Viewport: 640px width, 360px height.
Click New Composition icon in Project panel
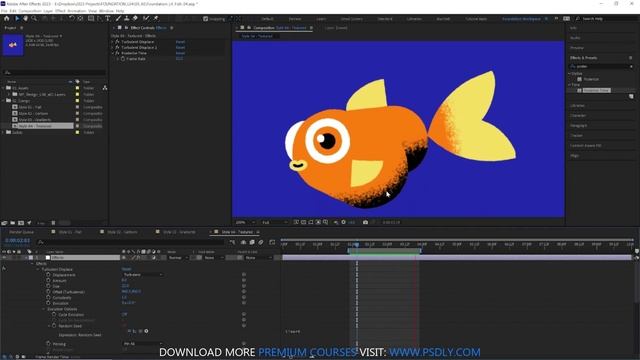point(21,223)
